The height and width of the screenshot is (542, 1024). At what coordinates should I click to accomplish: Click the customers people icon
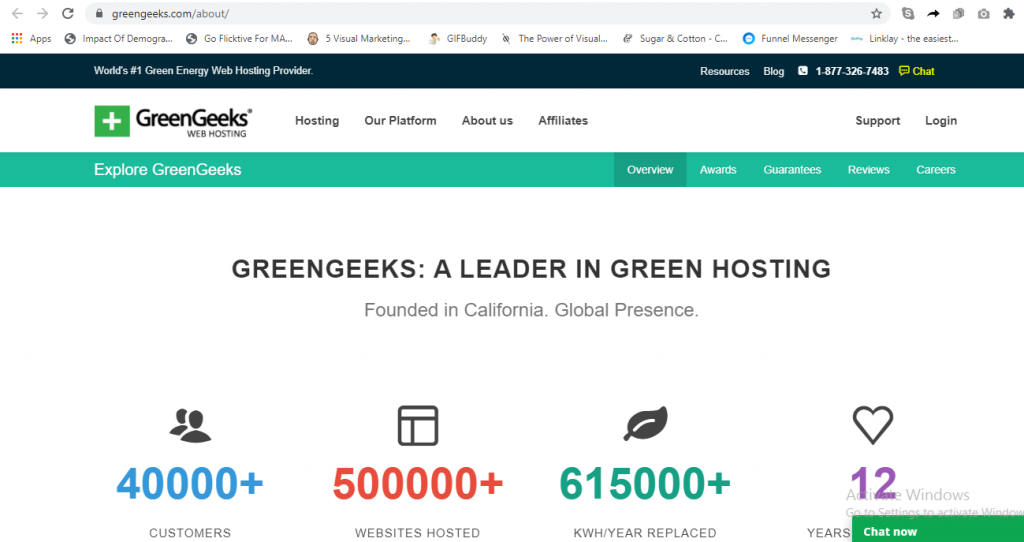(190, 426)
